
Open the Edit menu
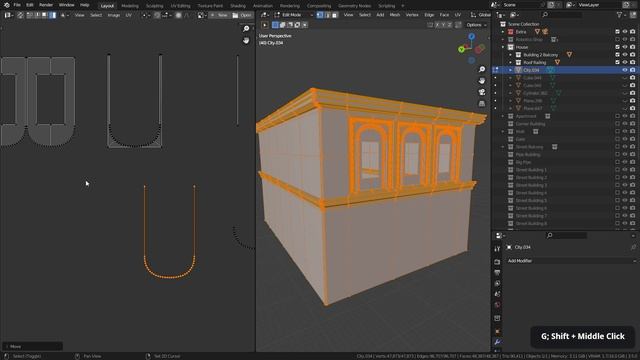[30, 5]
